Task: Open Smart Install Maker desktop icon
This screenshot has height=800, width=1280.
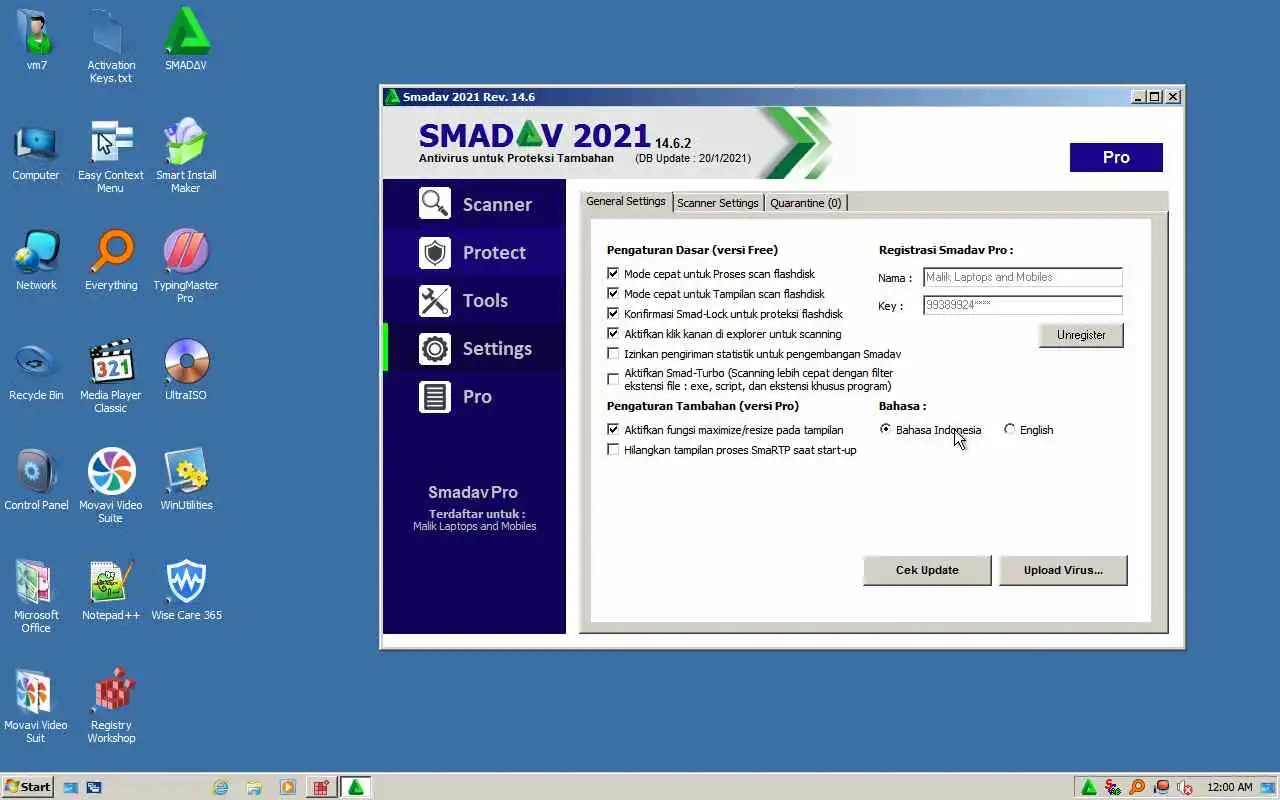Action: (186, 157)
